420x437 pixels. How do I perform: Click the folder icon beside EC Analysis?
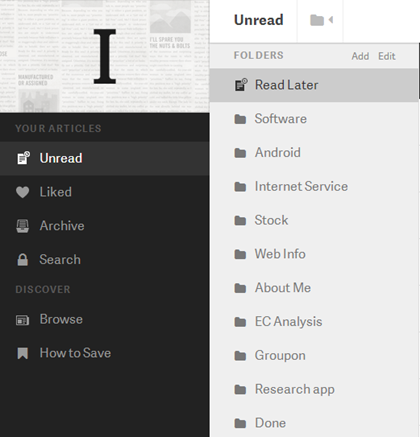click(x=240, y=322)
